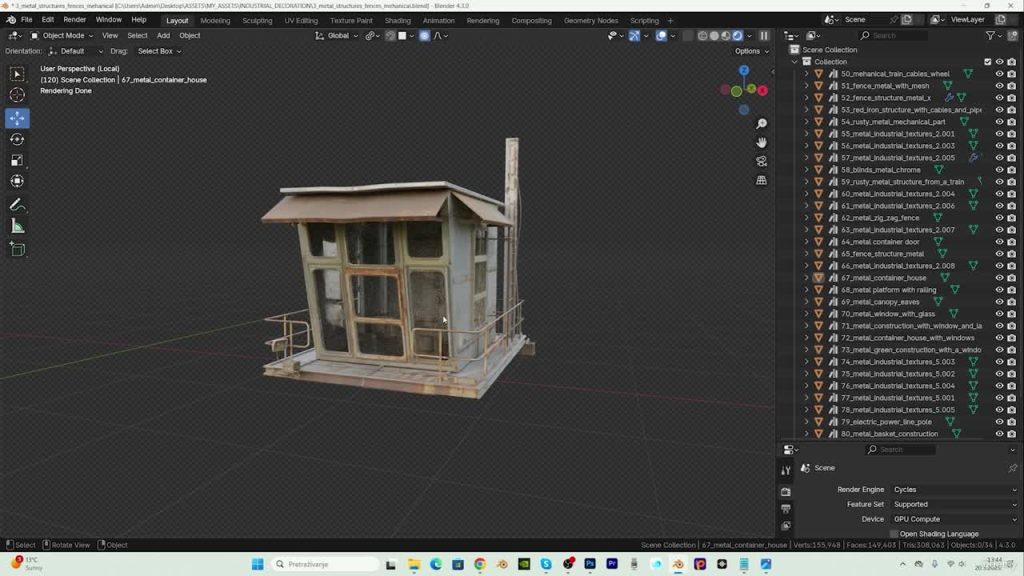The height and width of the screenshot is (576, 1024).
Task: Click the viewport Options button
Action: (x=750, y=51)
